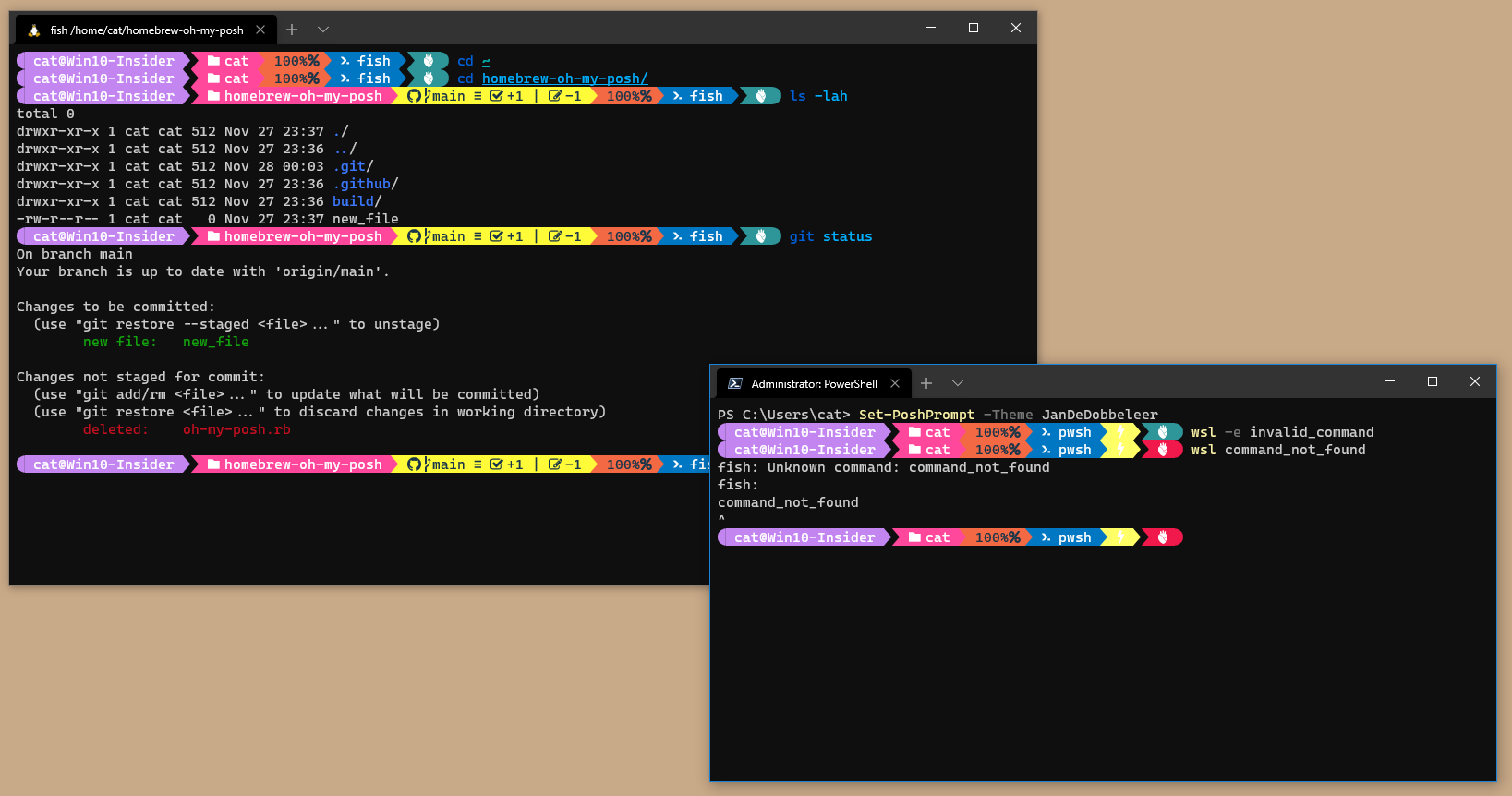Click the pwsh shell segment on the 'wsl -e invalid_command' prompt
Viewport: 1512px width, 796px height.
pos(1067,432)
